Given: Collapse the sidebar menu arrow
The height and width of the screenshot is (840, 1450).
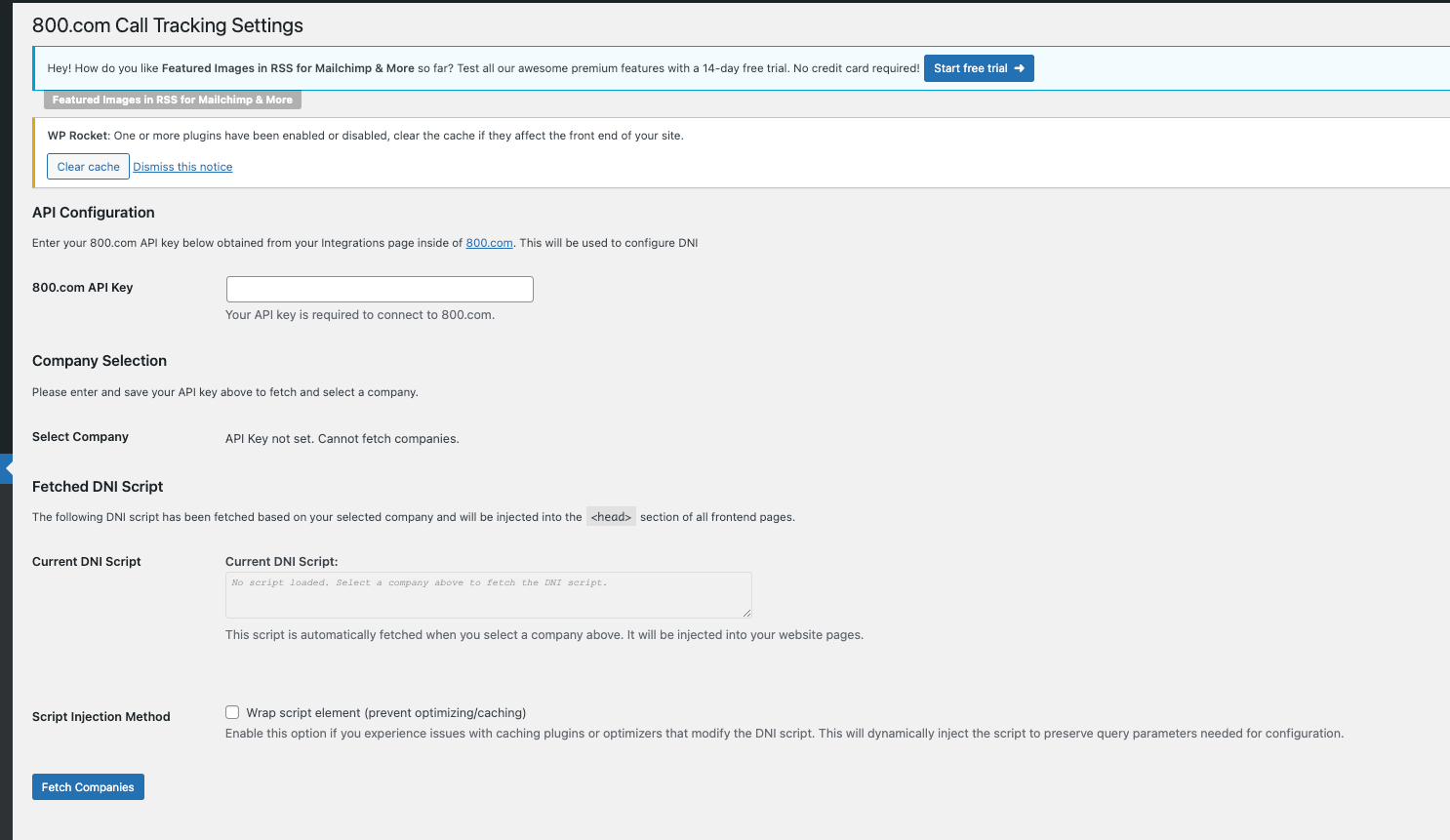Looking at the screenshot, I should tap(7, 469).
